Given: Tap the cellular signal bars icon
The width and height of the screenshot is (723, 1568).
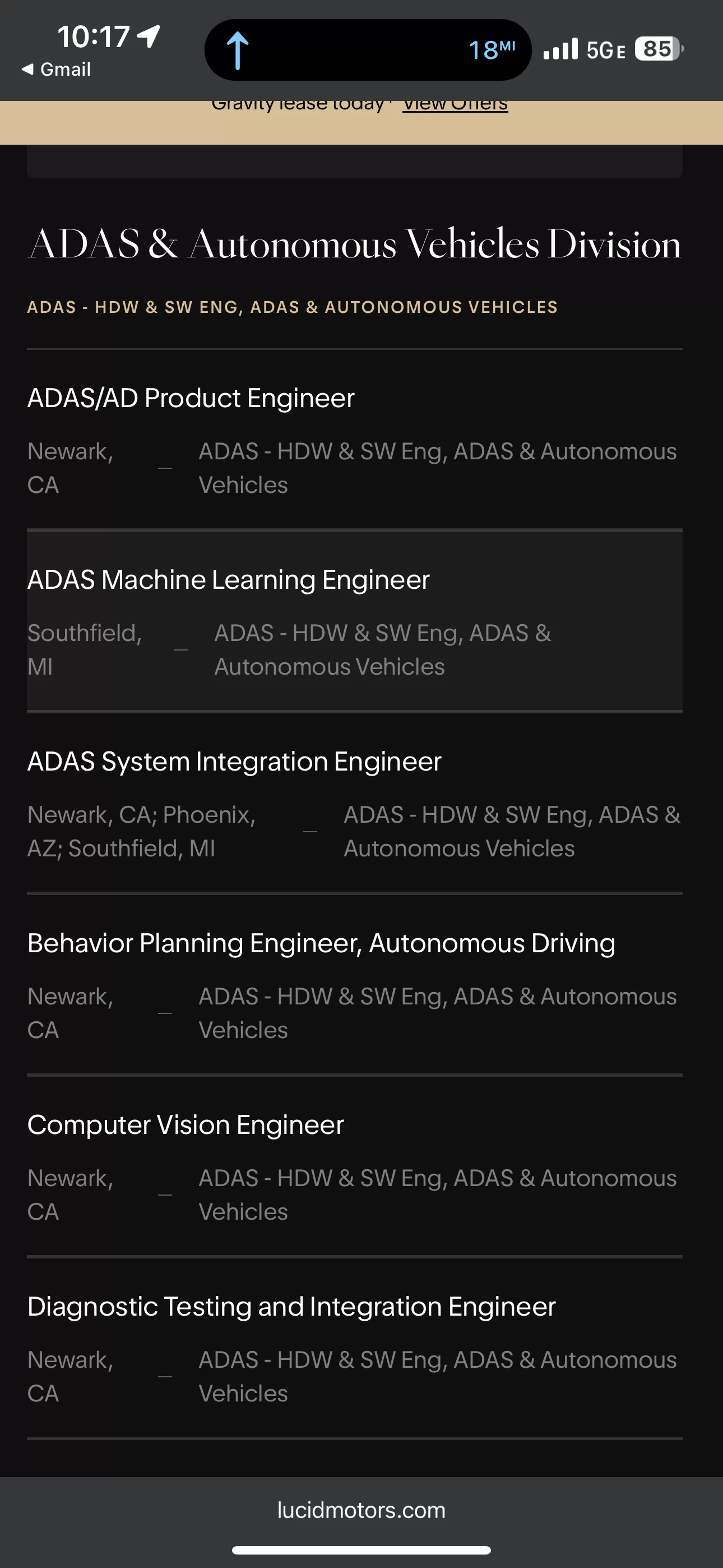Looking at the screenshot, I should click(x=560, y=49).
